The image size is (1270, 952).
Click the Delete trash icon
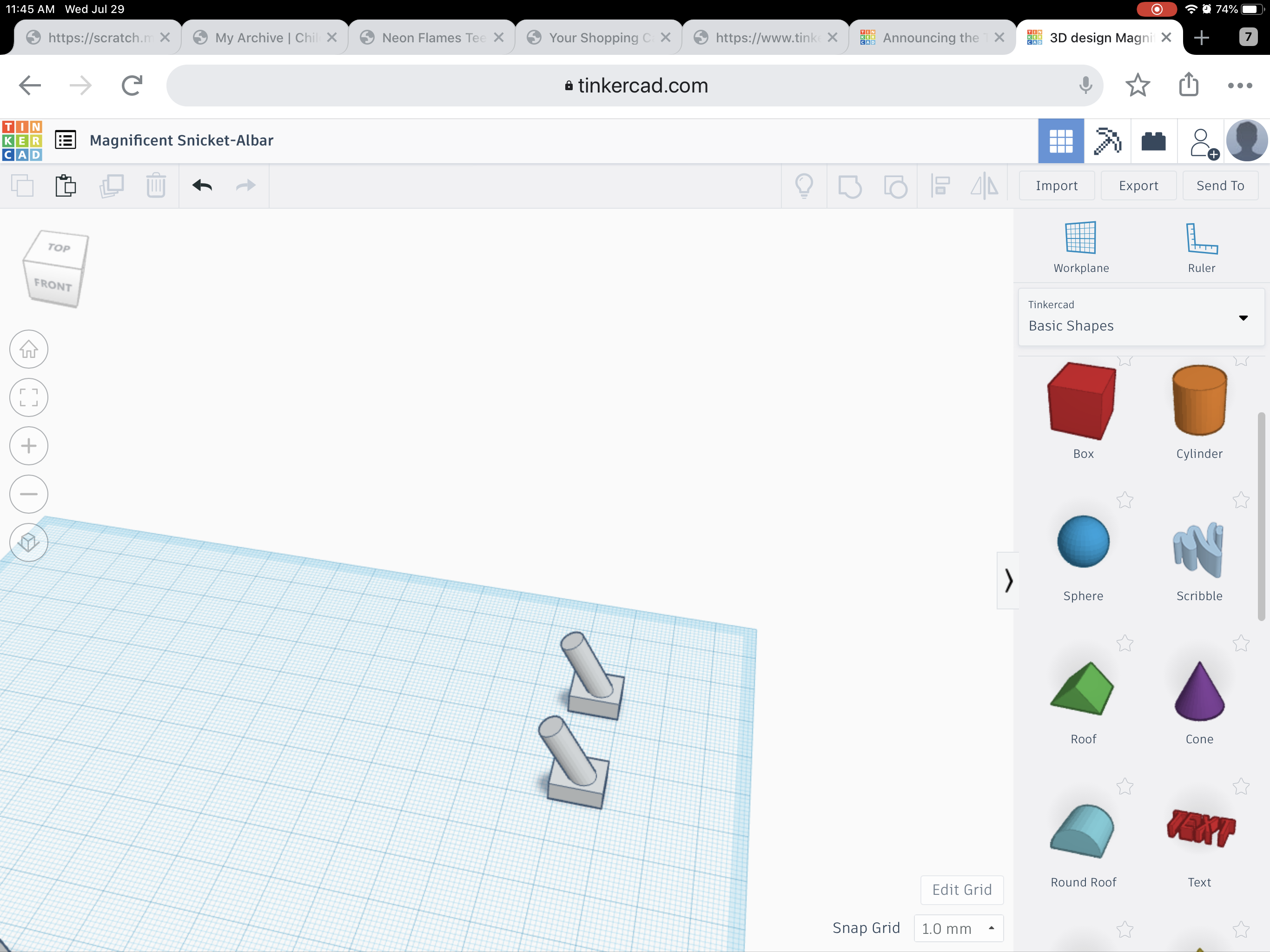(156, 186)
